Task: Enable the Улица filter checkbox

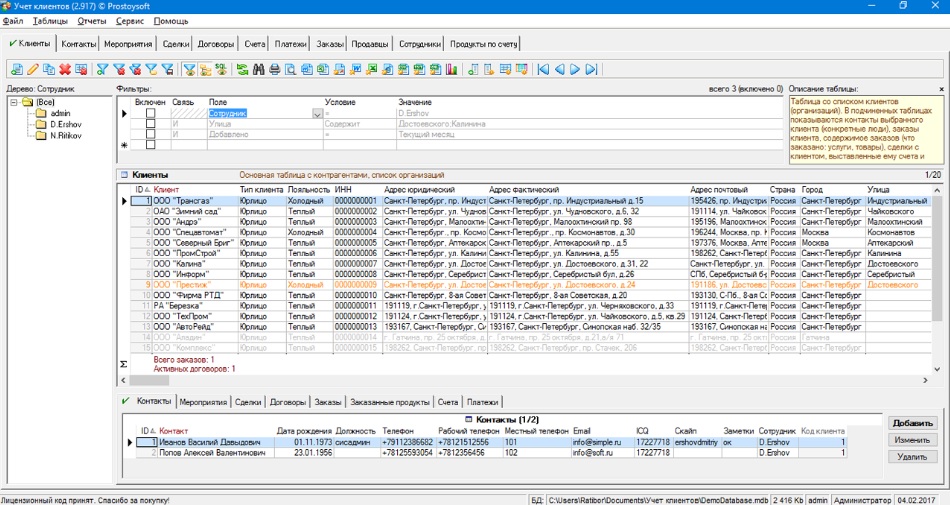Action: pyautogui.click(x=151, y=124)
